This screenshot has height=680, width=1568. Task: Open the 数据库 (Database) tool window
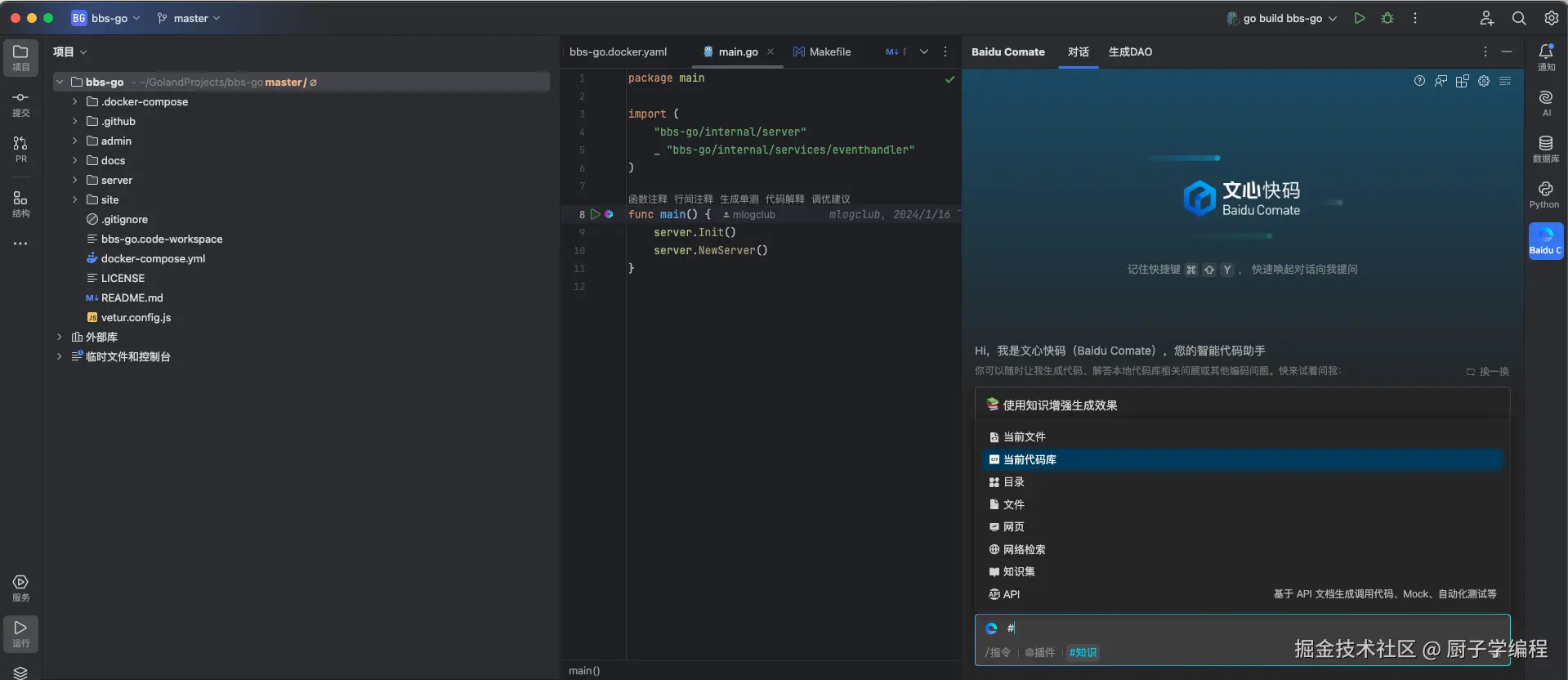click(1546, 149)
